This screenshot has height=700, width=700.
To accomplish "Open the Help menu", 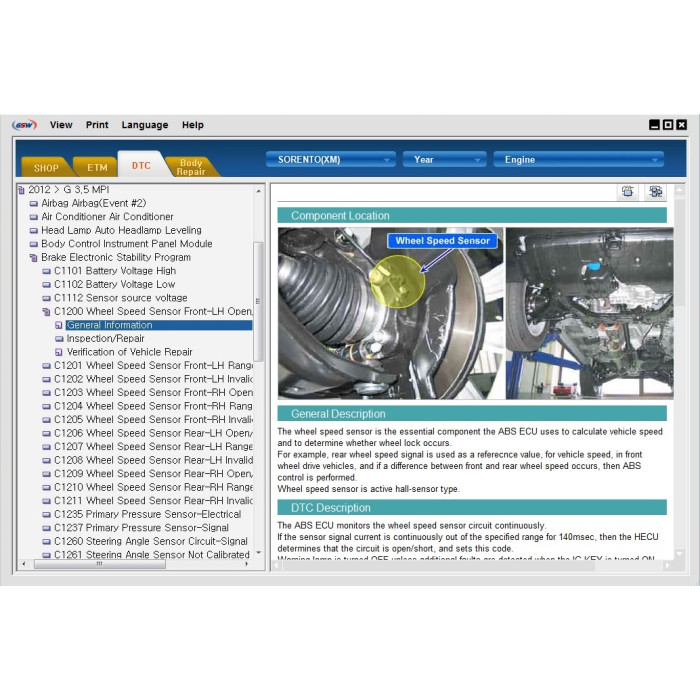I will click(x=192, y=125).
